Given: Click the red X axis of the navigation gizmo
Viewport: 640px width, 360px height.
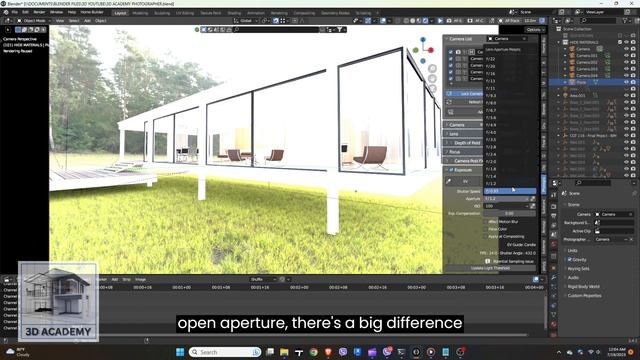Looking at the screenshot, I should (x=431, y=50).
